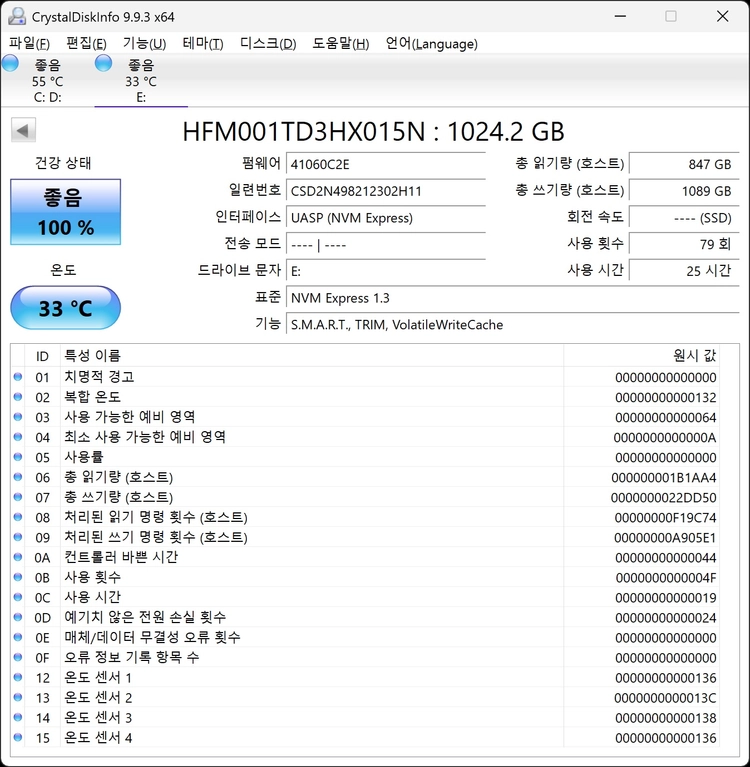This screenshot has height=767, width=750.
Task: Select the E: disk tab at 33 °C
Action: [141, 81]
